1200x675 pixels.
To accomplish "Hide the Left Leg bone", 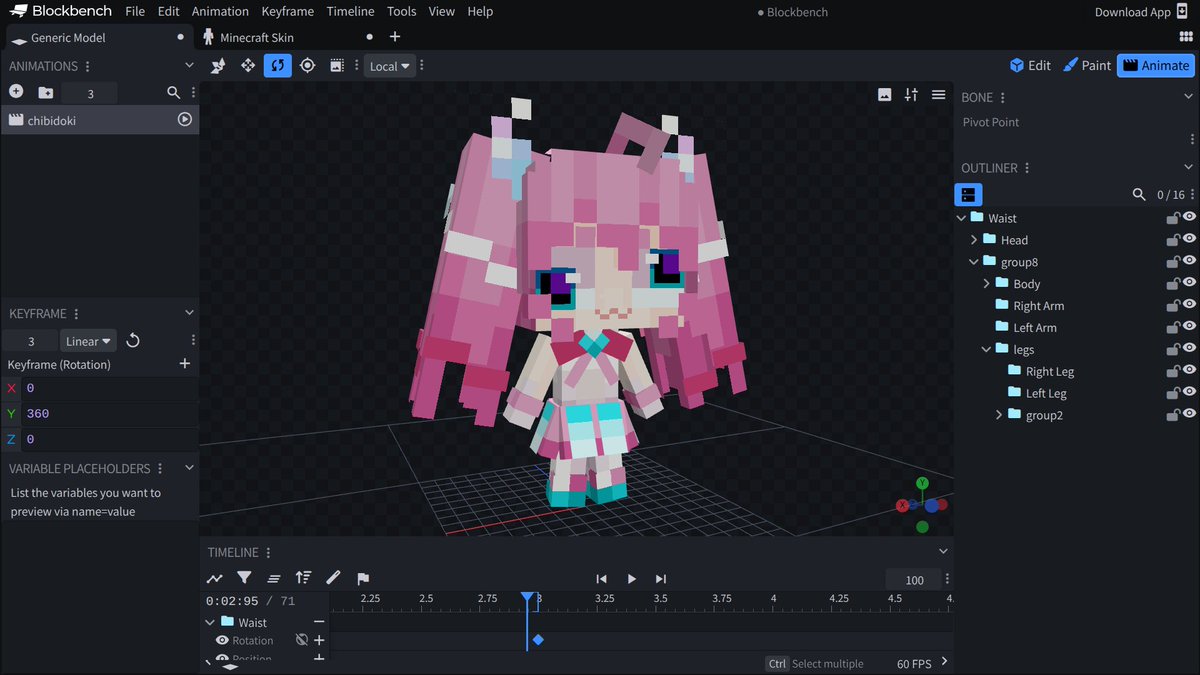I will 1190,393.
